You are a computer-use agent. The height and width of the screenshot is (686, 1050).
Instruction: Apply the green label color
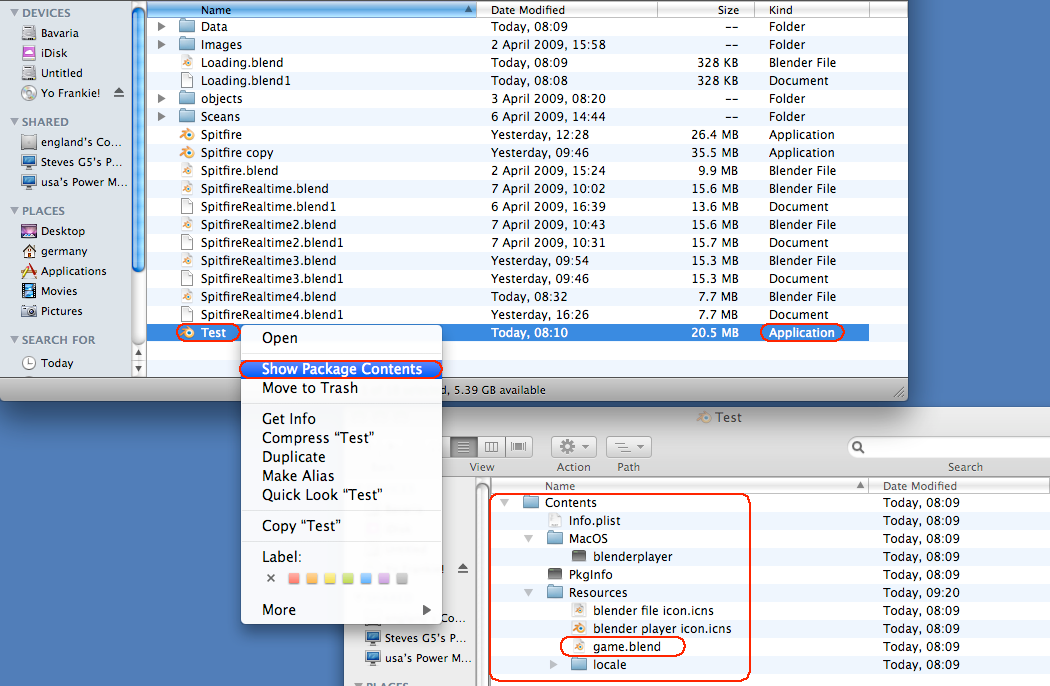click(x=348, y=578)
